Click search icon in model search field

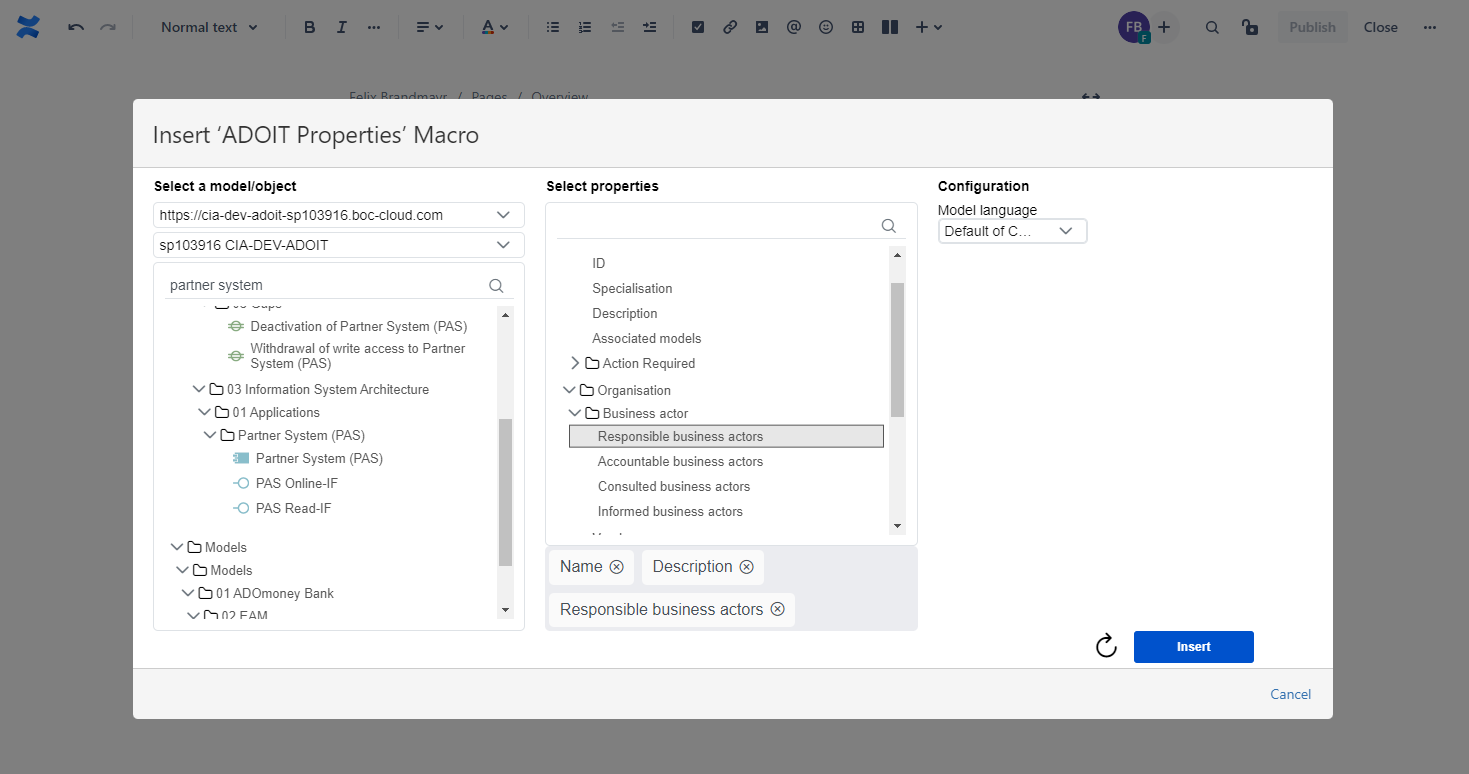[496, 285]
